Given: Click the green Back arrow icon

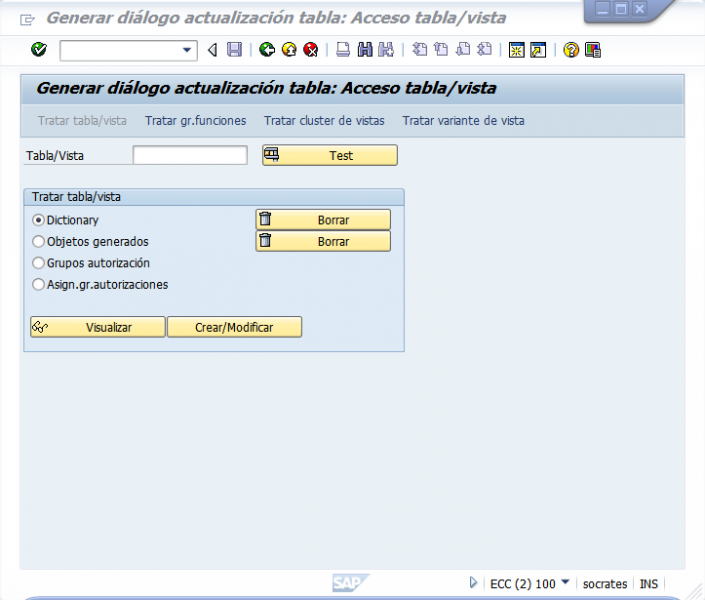Looking at the screenshot, I should [x=267, y=50].
